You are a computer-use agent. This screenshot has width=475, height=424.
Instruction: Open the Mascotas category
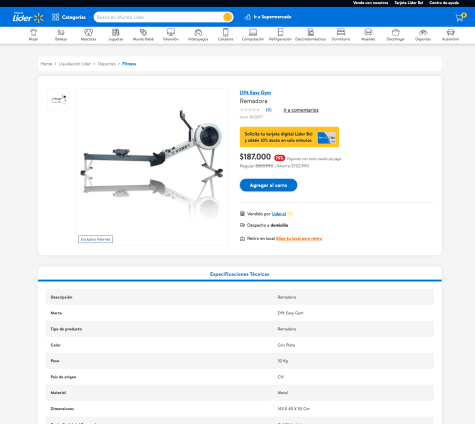[88, 35]
